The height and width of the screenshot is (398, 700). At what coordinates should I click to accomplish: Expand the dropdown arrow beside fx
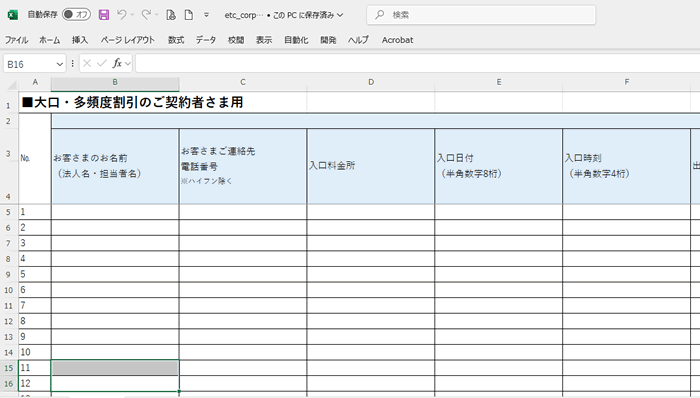point(128,64)
